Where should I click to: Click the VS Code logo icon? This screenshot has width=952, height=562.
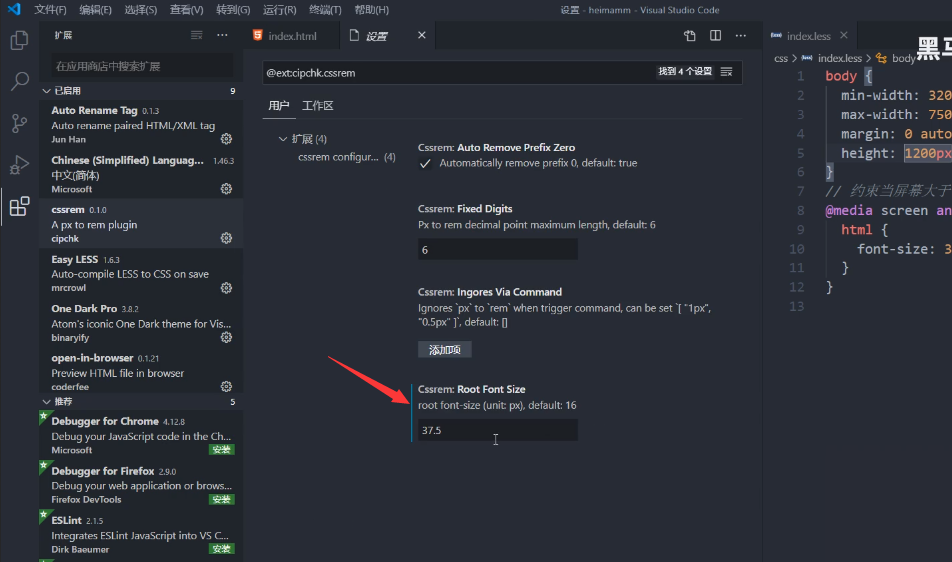[x=14, y=10]
